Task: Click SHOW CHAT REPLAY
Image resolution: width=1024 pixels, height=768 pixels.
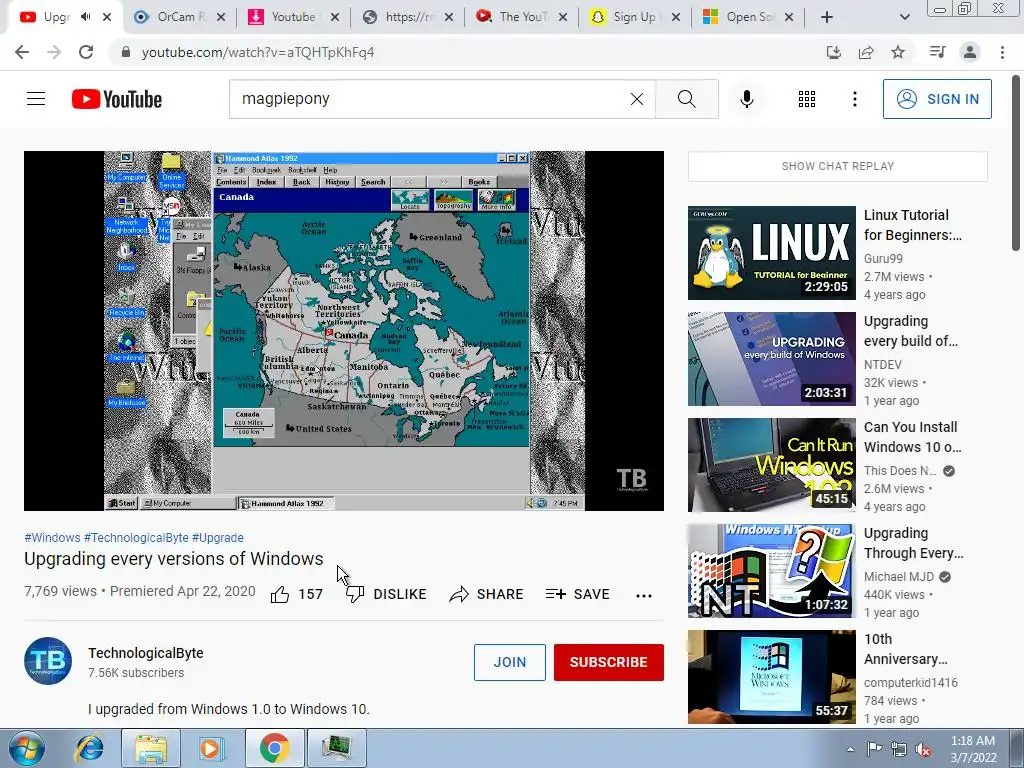Action: click(x=838, y=166)
